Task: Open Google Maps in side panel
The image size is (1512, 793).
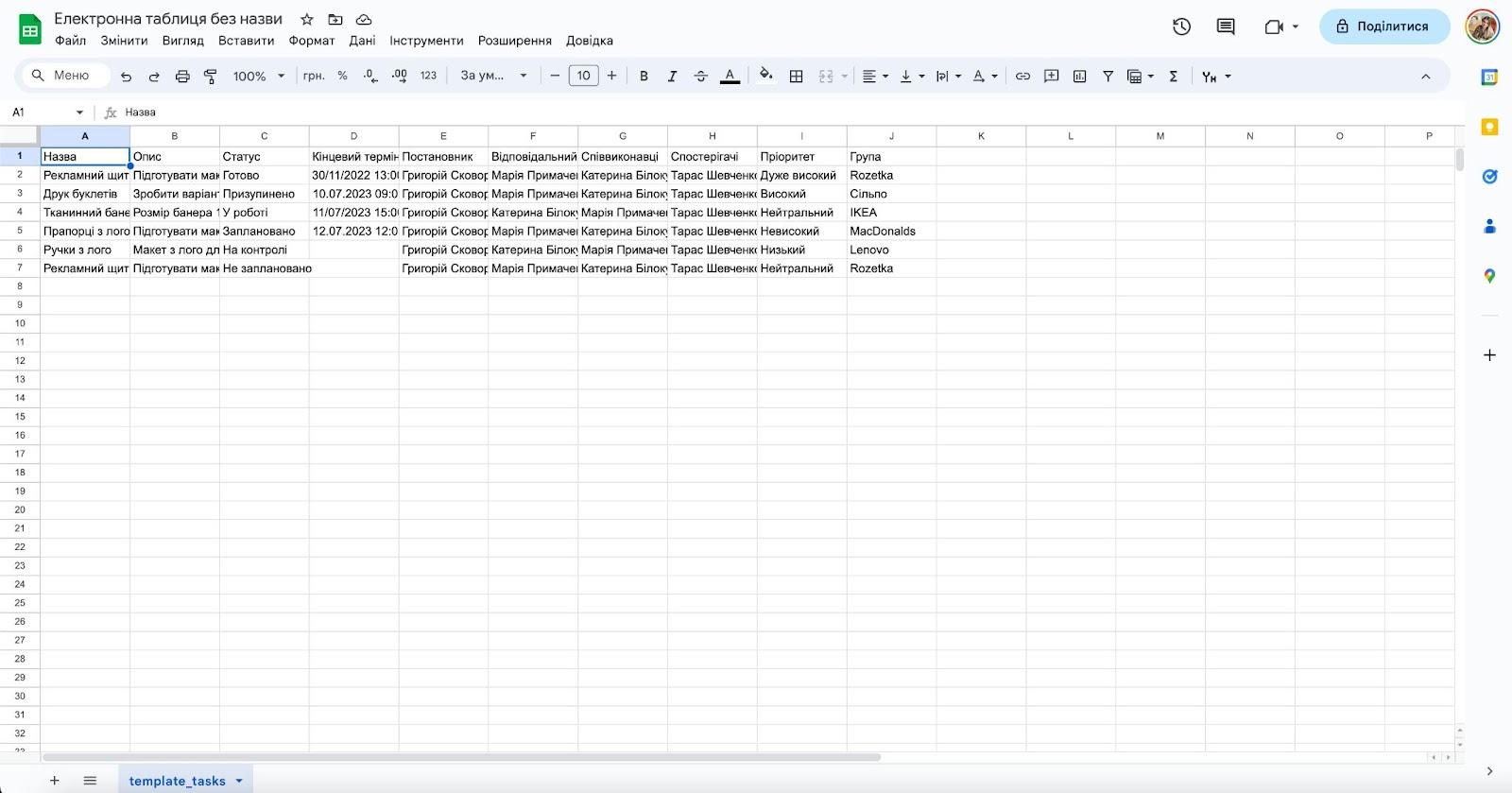Action: (1489, 276)
